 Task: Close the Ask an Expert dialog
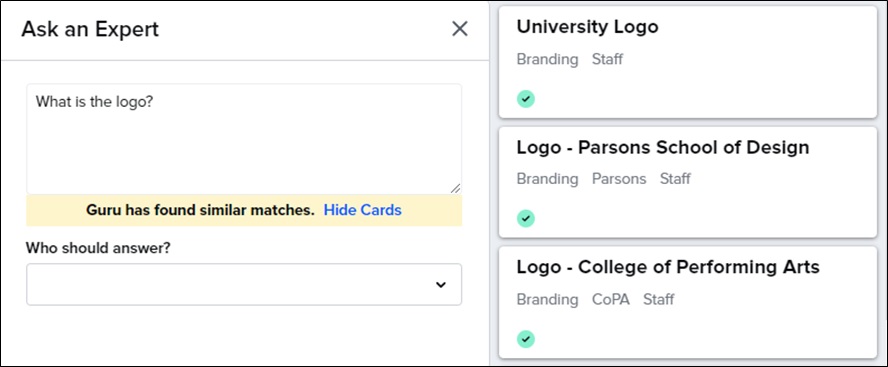pyautogui.click(x=459, y=29)
